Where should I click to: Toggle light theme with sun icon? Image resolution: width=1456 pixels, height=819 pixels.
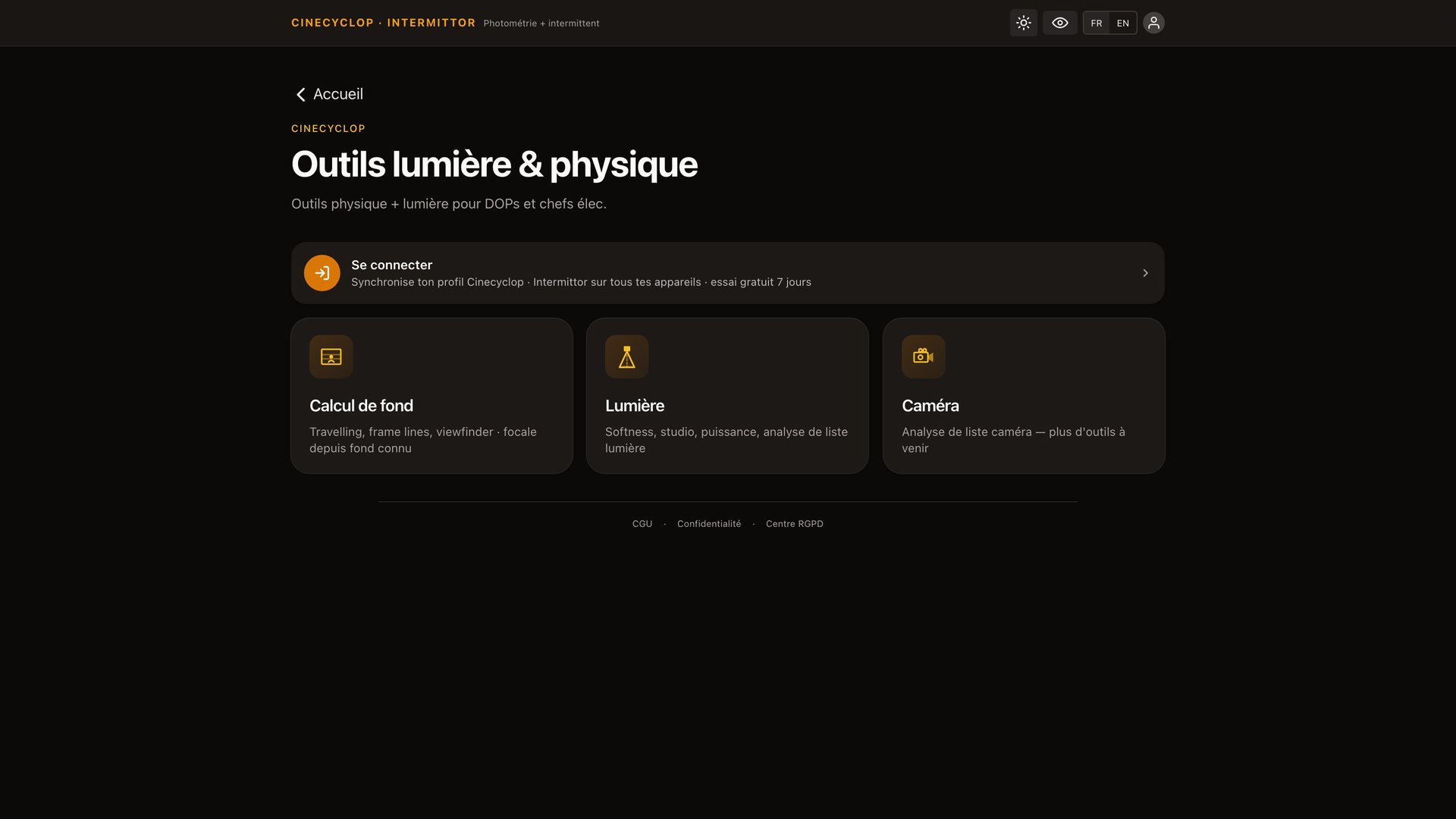1023,23
